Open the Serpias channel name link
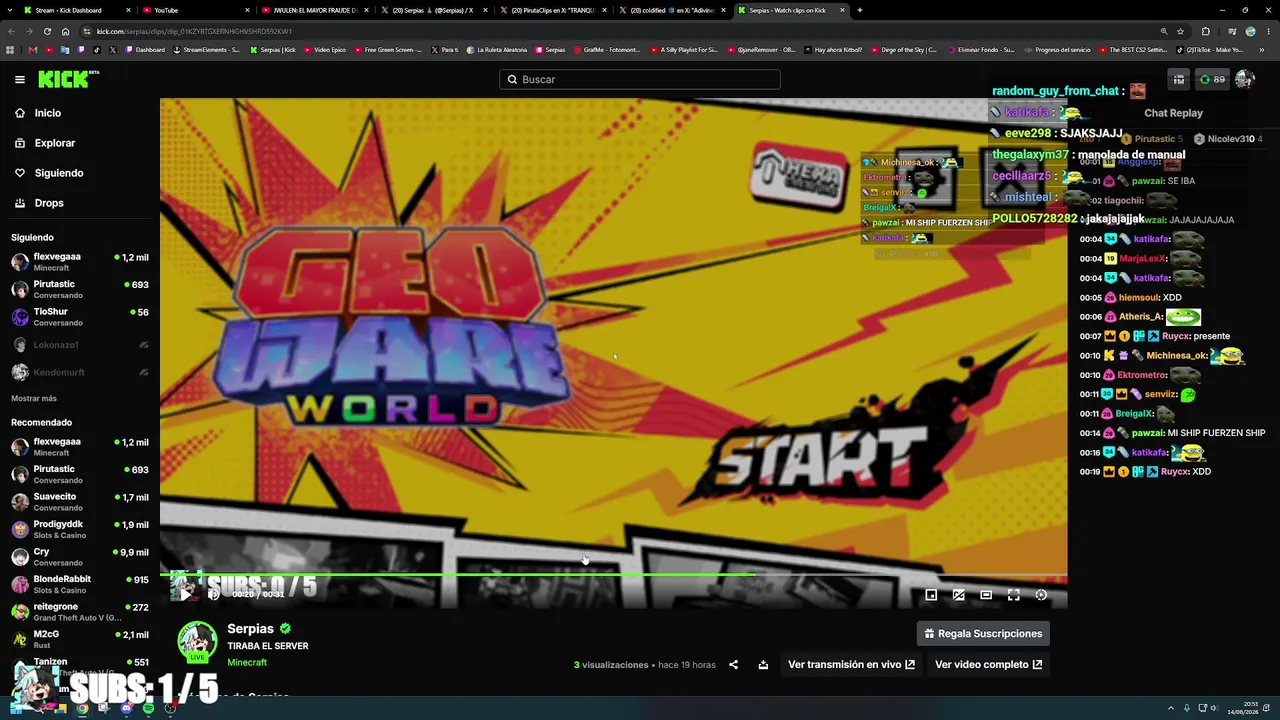This screenshot has width=1280, height=720. [x=250, y=629]
